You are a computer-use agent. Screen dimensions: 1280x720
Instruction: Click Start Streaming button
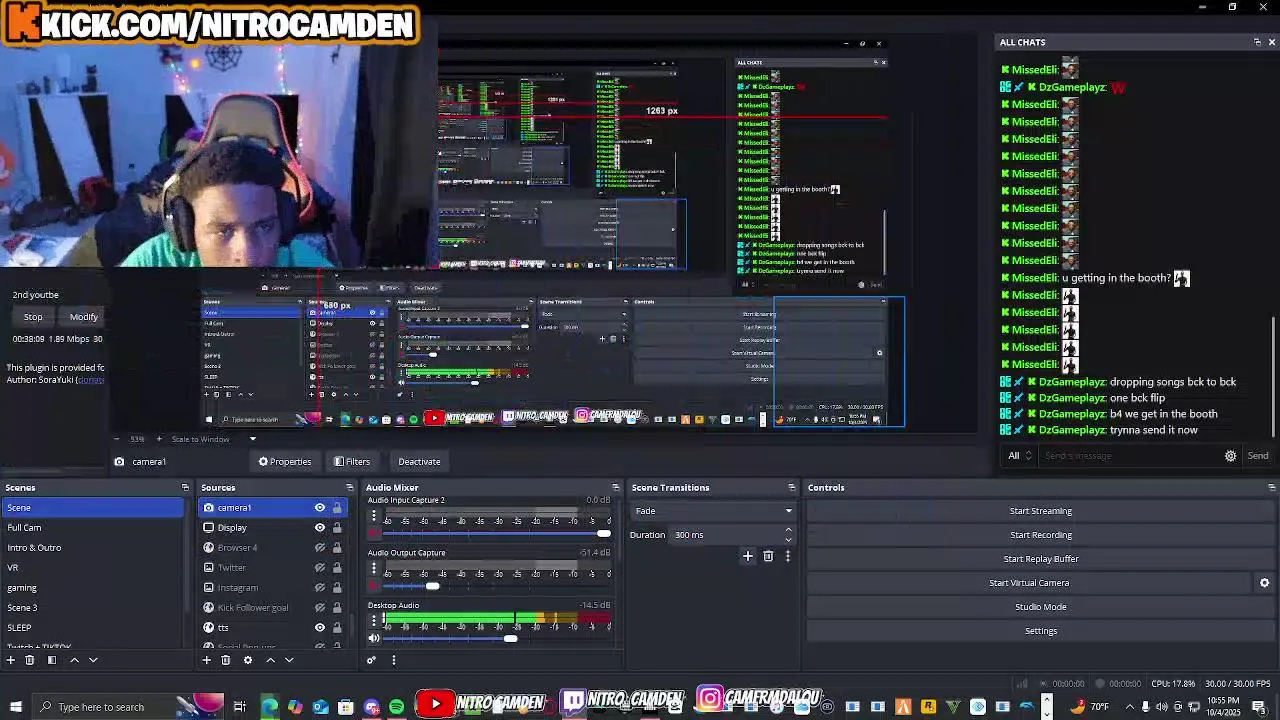point(1040,511)
